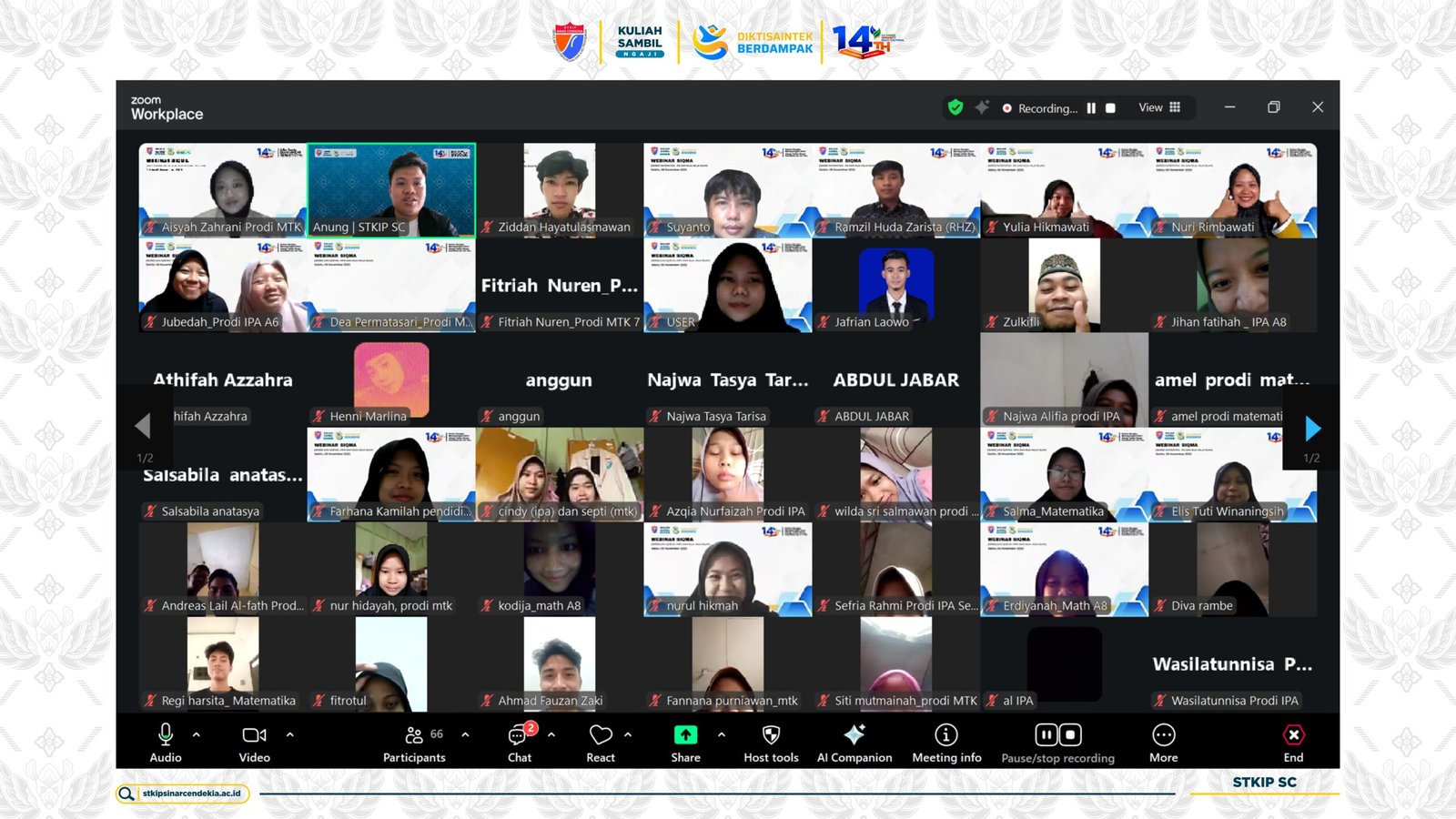
Task: Toggle the Audio microphone
Action: pos(166,743)
